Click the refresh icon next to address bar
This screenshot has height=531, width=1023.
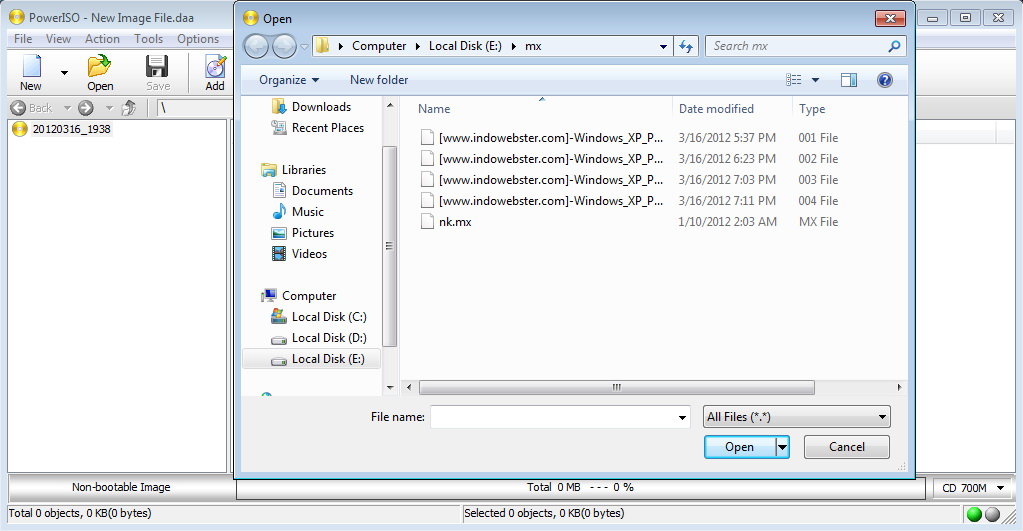click(686, 46)
